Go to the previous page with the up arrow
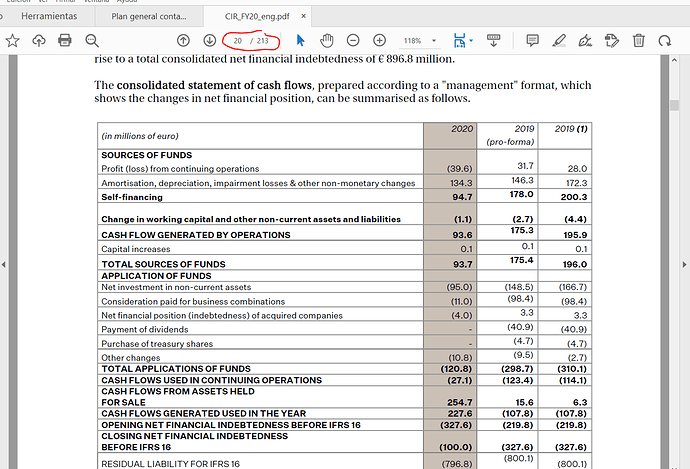Image resolution: width=690 pixels, height=469 pixels. 183,40
